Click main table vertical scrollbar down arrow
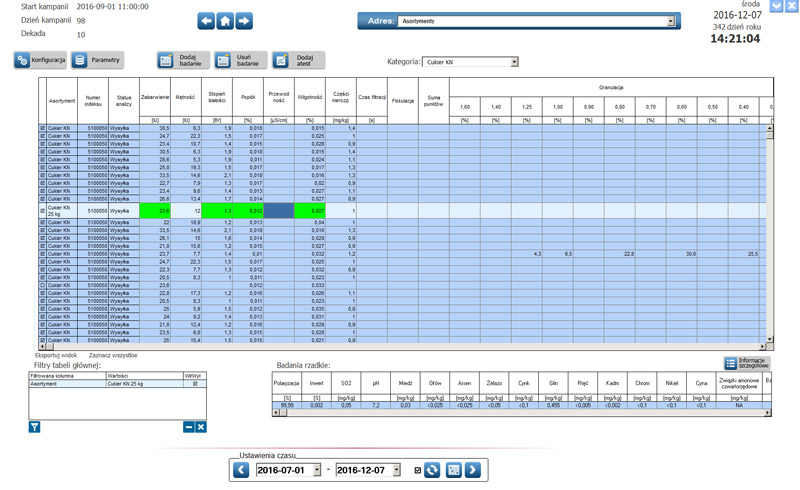 pyautogui.click(x=769, y=339)
